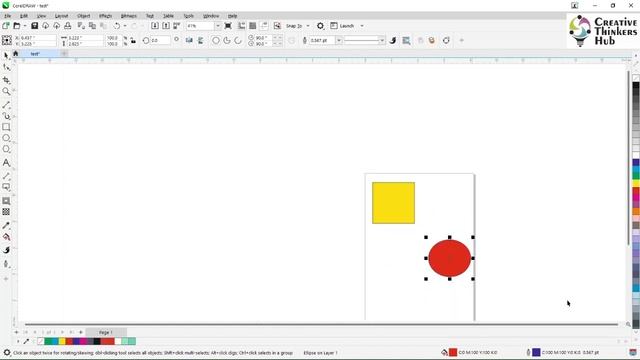Image resolution: width=640 pixels, height=360 pixels.
Task: Toggle show grid icon
Action: tap(253, 26)
